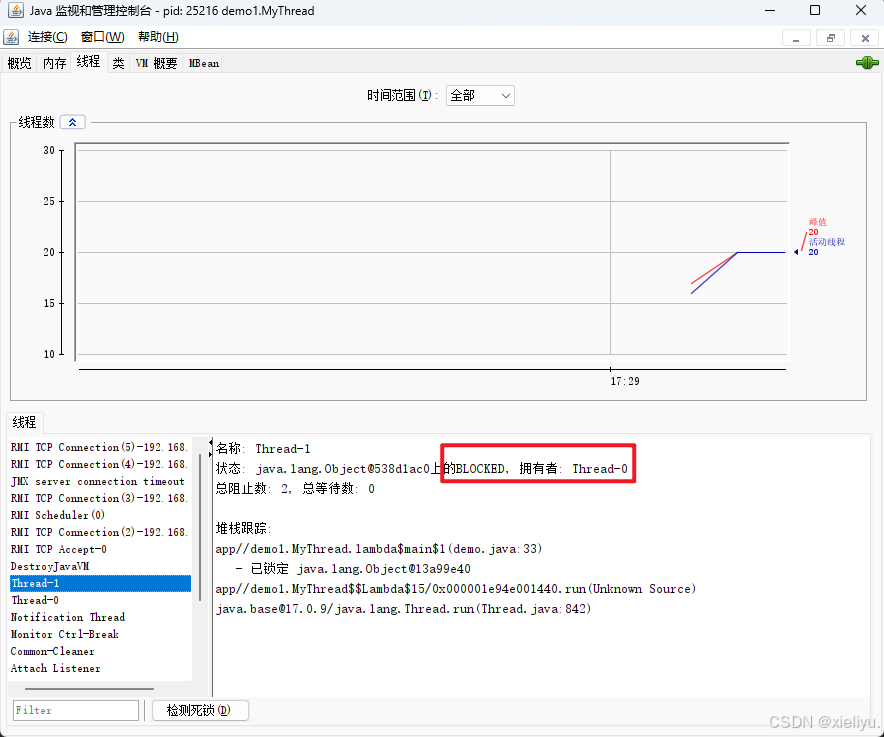This screenshot has width=884, height=737.
Task: Click the MyThread$$Lambda$15 stack line
Action: point(456,589)
